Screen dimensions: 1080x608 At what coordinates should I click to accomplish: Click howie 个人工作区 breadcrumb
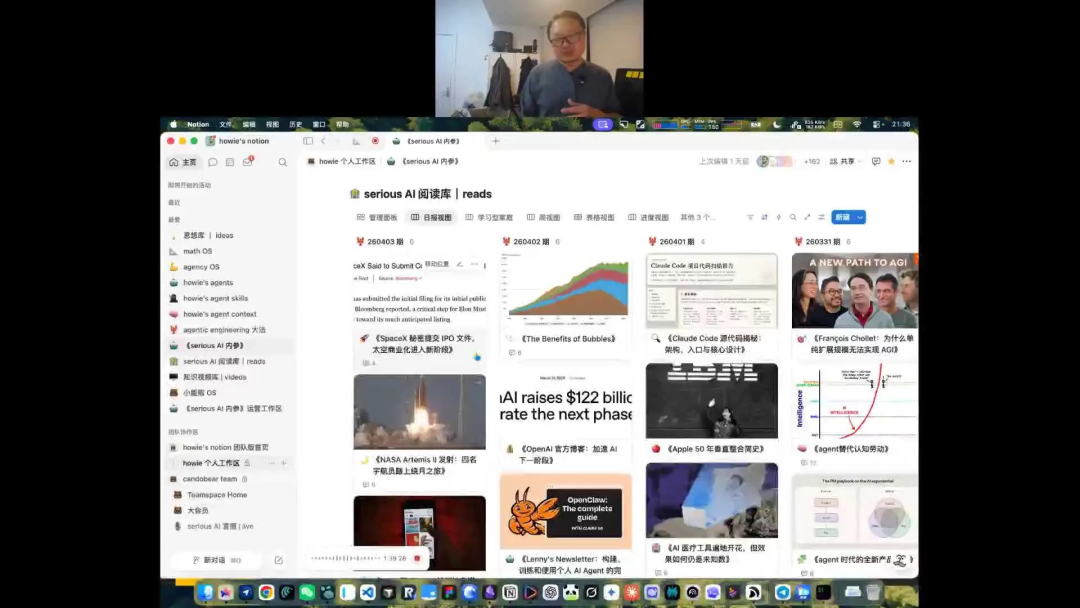pos(342,161)
